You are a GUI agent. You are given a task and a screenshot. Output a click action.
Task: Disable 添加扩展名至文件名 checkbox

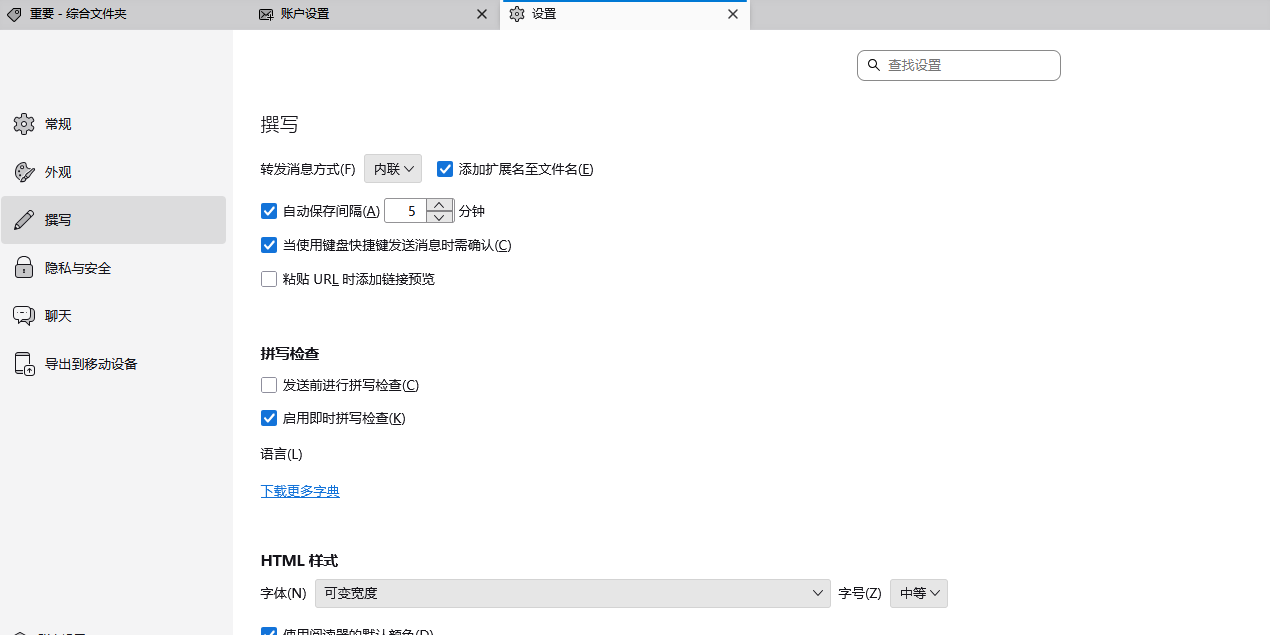pos(446,169)
